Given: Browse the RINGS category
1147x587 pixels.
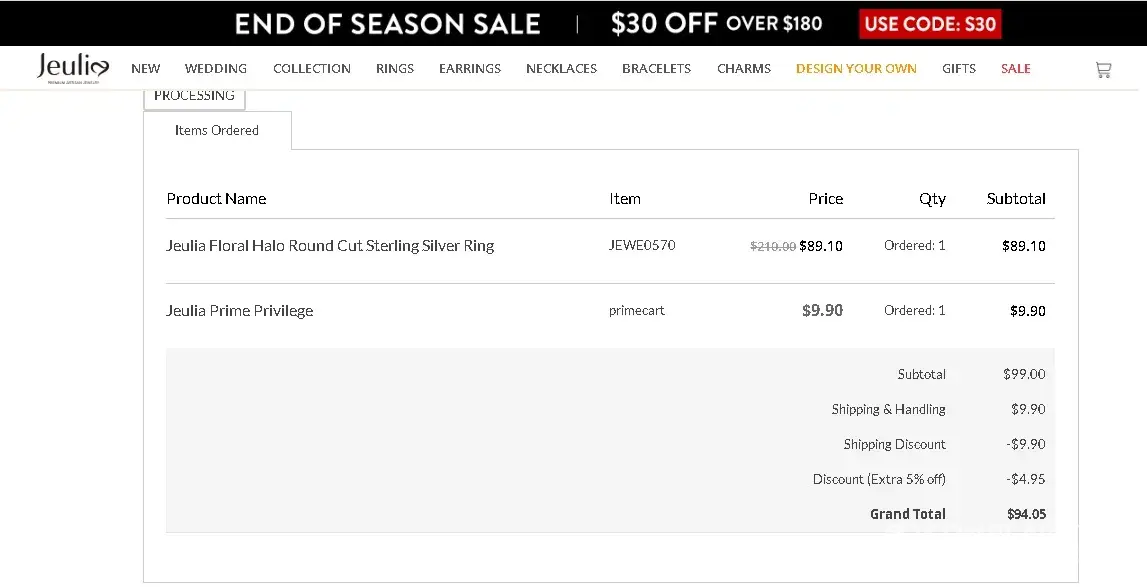Looking at the screenshot, I should 395,69.
